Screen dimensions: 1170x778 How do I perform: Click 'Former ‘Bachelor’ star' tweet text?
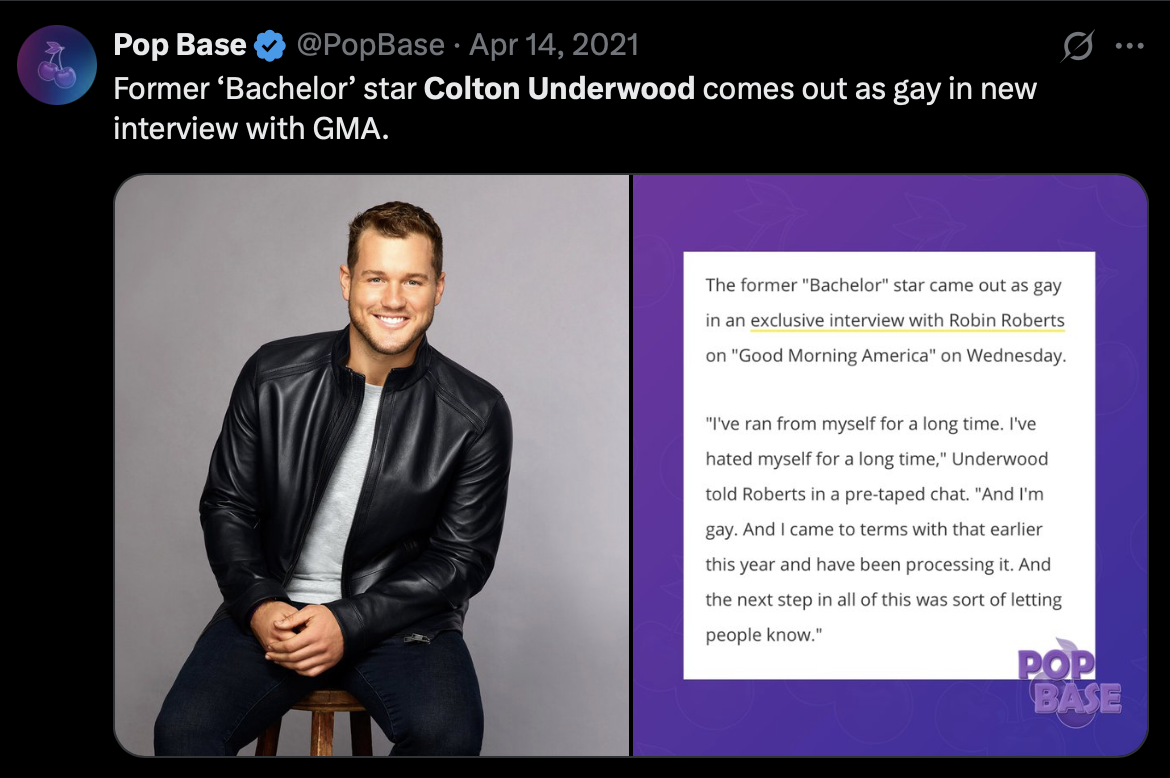(x=265, y=88)
